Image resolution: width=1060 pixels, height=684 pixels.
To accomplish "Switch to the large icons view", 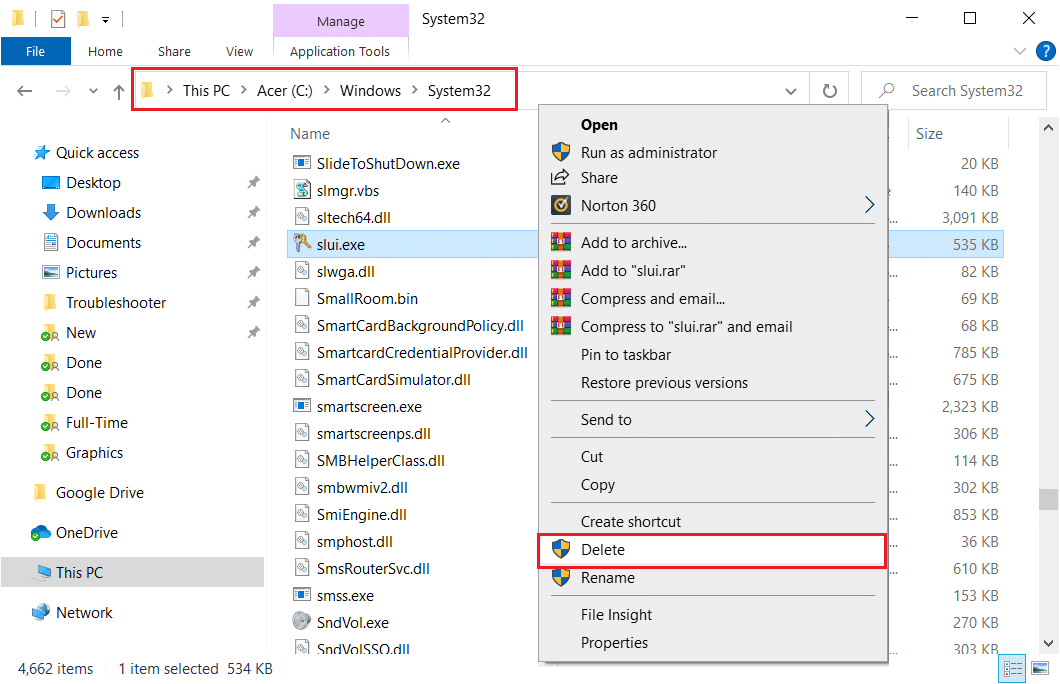I will (x=1040, y=668).
